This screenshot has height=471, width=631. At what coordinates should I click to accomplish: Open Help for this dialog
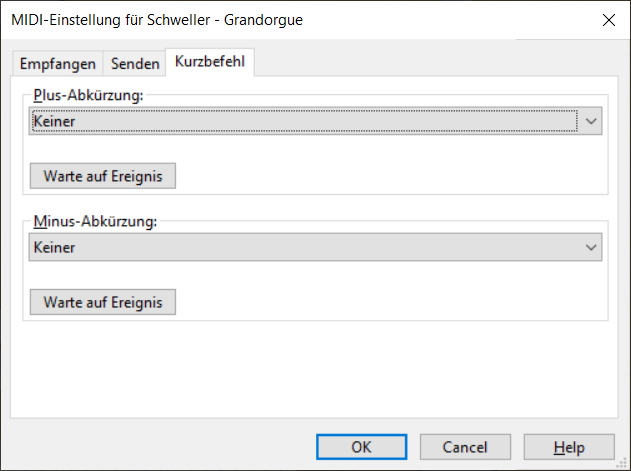tap(568, 447)
